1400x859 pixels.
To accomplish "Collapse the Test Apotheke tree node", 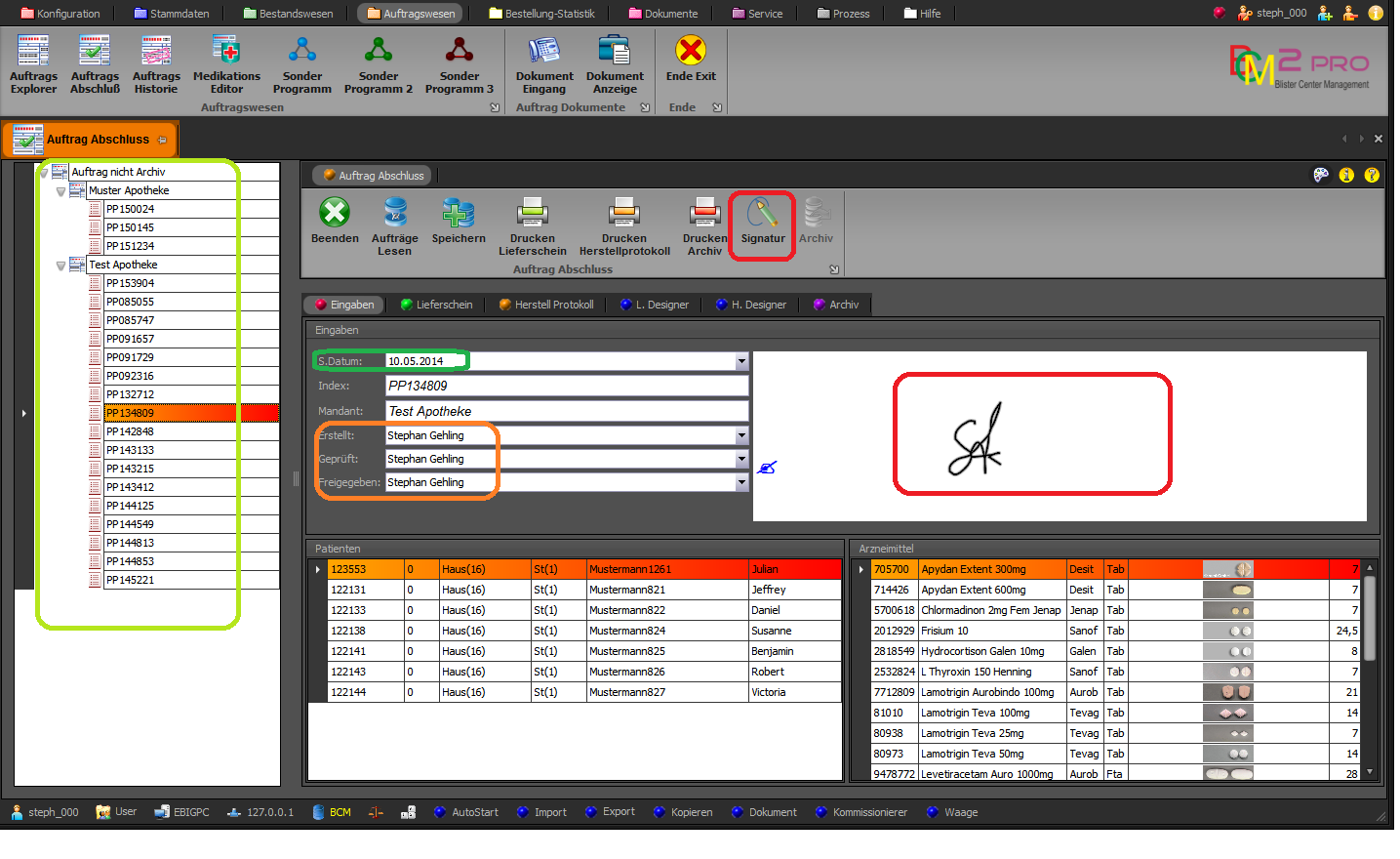I will click(60, 266).
